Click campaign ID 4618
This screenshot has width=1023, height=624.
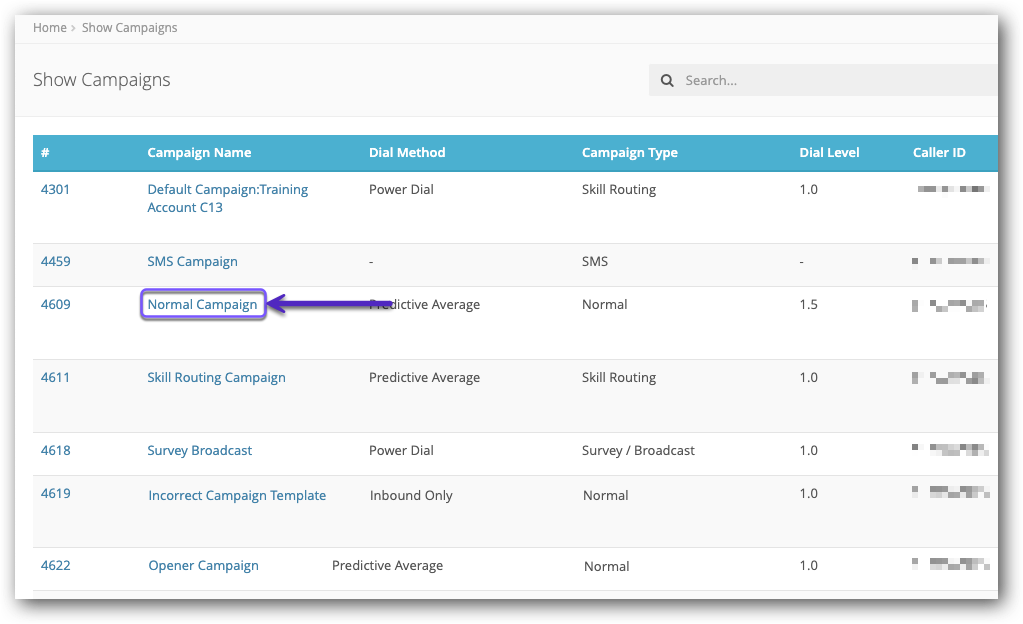pos(55,451)
